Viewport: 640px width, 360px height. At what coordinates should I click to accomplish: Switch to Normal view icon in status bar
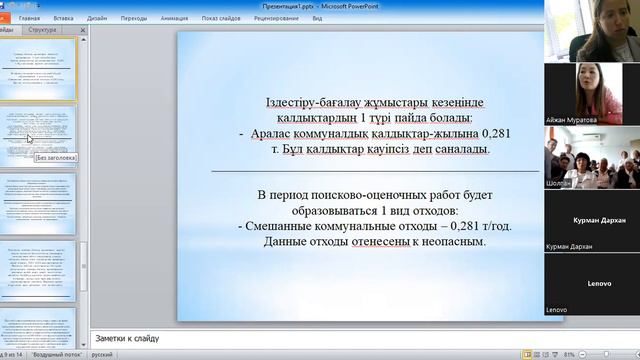point(527,355)
